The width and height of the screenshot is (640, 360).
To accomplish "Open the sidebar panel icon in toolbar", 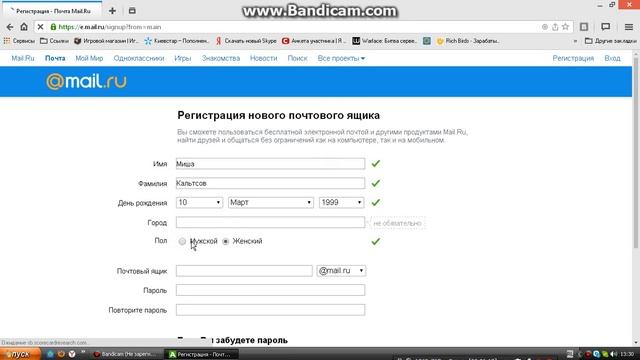I will tap(584, 27).
